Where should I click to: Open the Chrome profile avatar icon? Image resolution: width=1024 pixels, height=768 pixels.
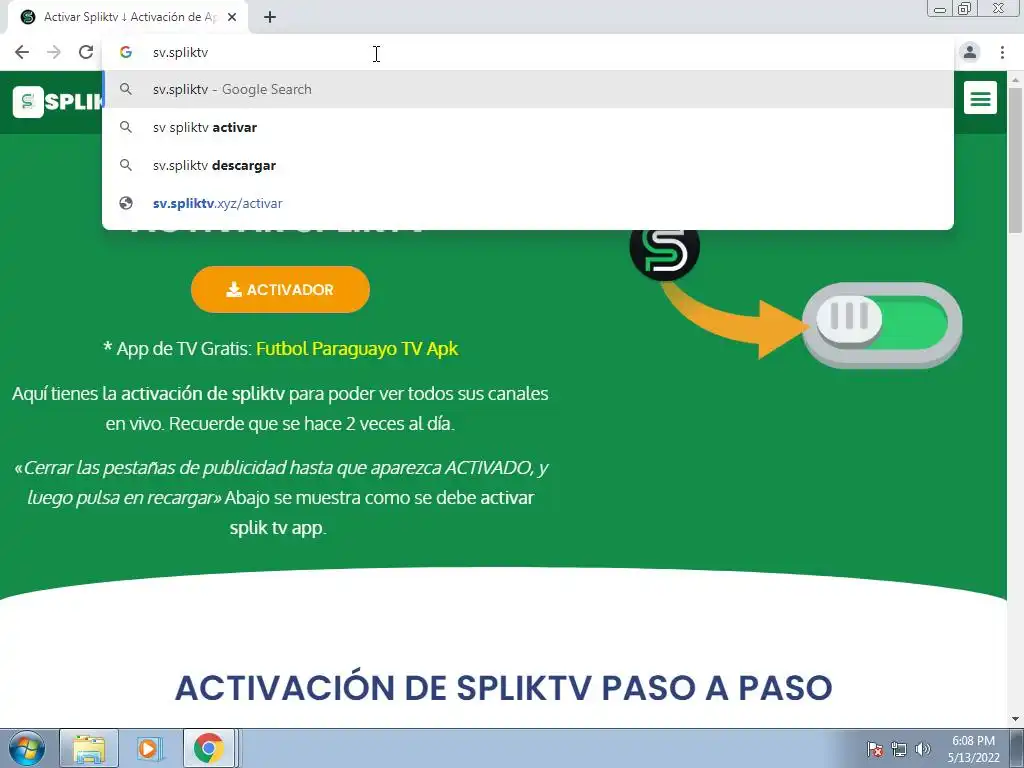pyautogui.click(x=970, y=52)
